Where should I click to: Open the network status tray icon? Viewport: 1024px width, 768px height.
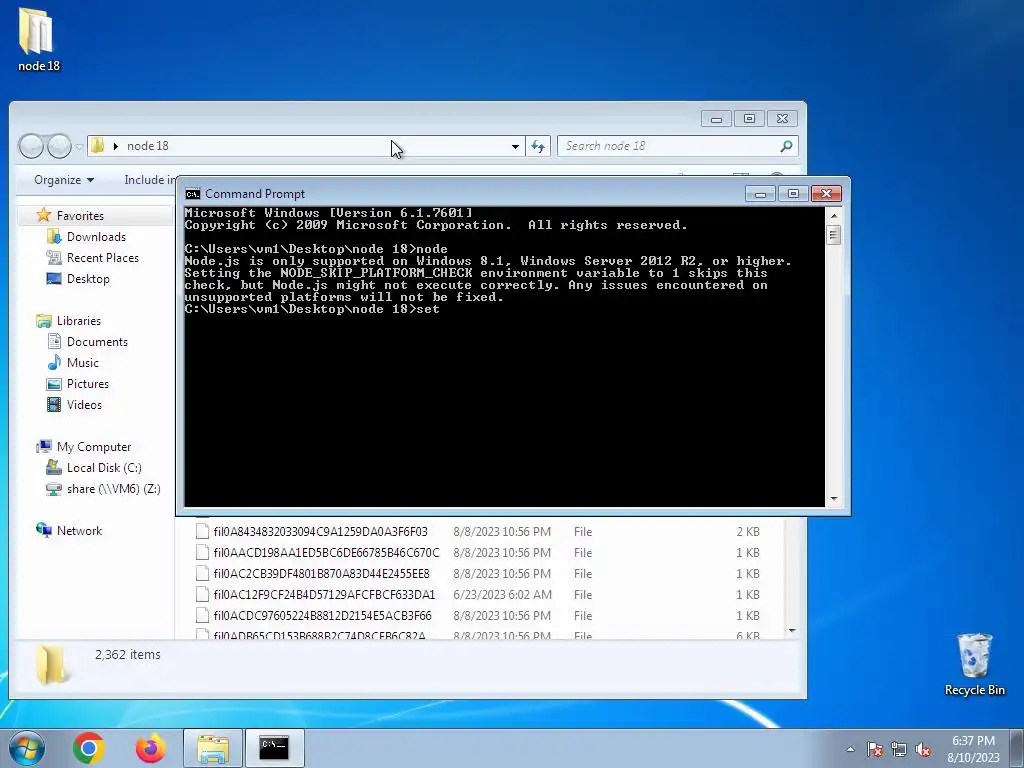(x=899, y=749)
